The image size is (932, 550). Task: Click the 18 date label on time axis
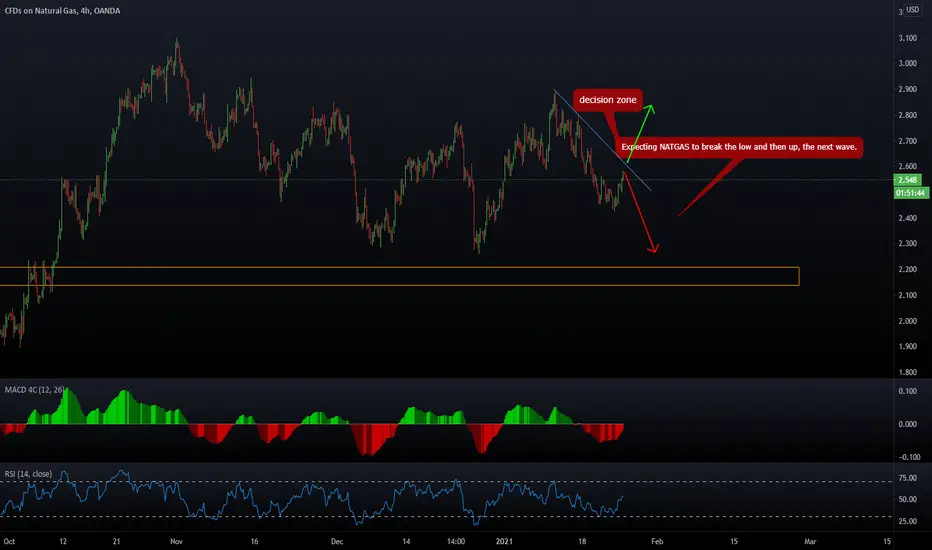click(x=582, y=542)
